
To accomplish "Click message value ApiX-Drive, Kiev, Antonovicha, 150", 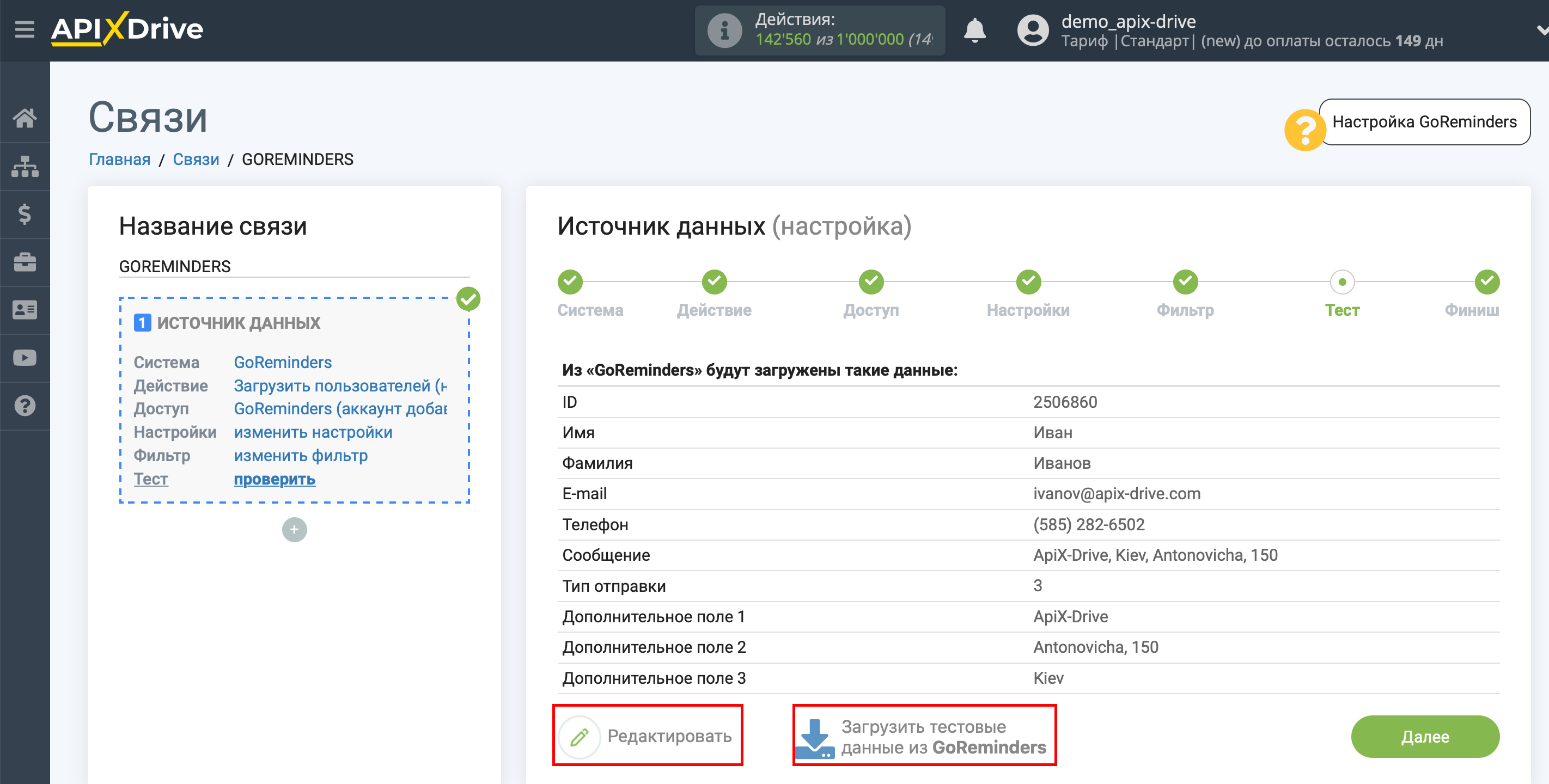I will click(x=1155, y=555).
